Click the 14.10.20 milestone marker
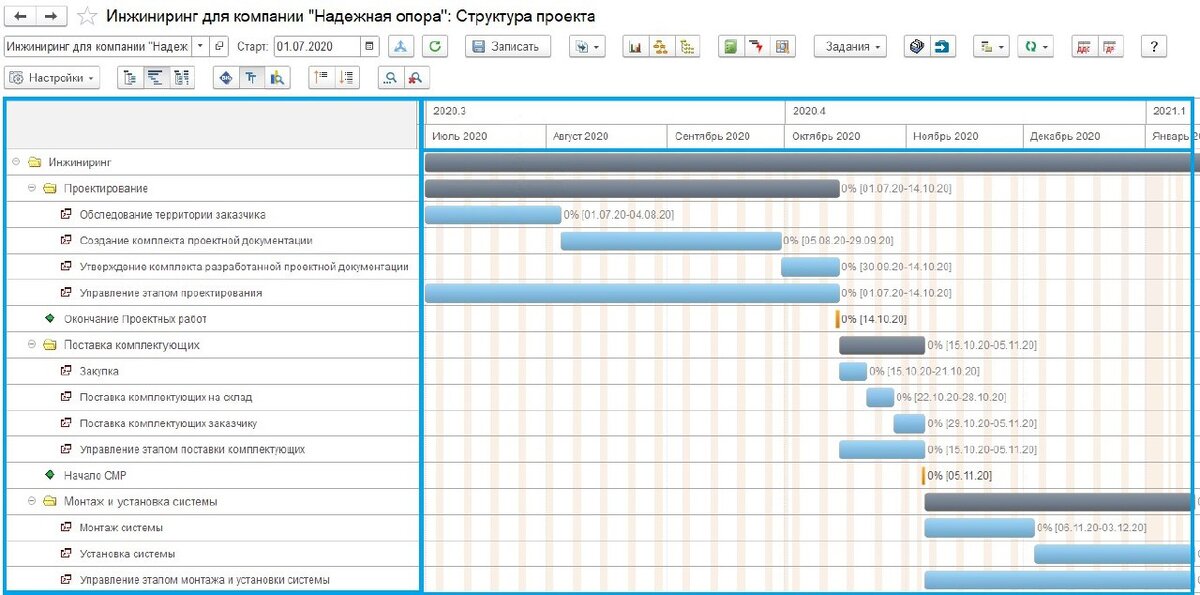Viewport: 1200px width, 595px height. (838, 319)
